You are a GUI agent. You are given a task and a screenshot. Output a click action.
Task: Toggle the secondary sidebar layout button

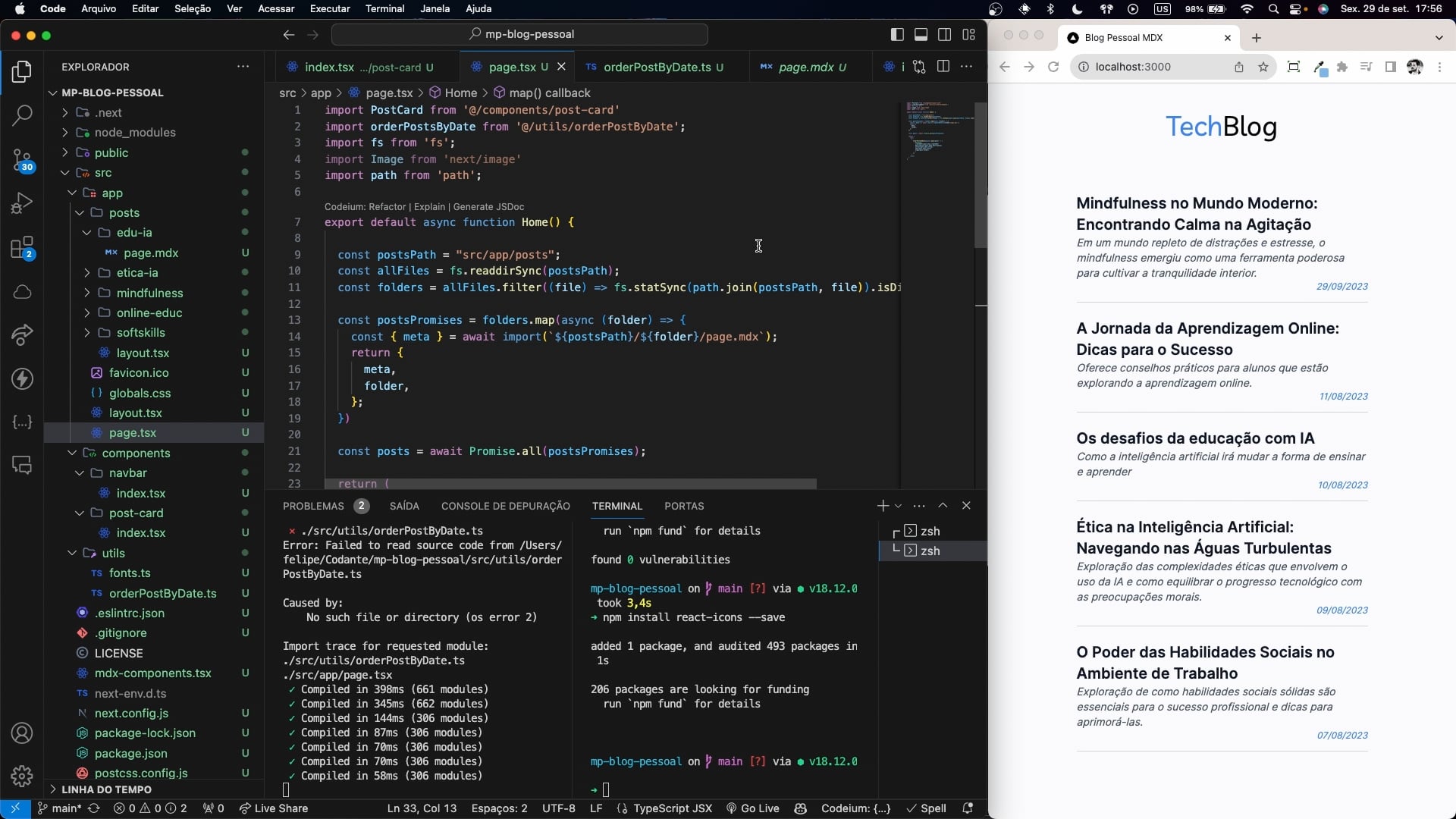click(945, 34)
